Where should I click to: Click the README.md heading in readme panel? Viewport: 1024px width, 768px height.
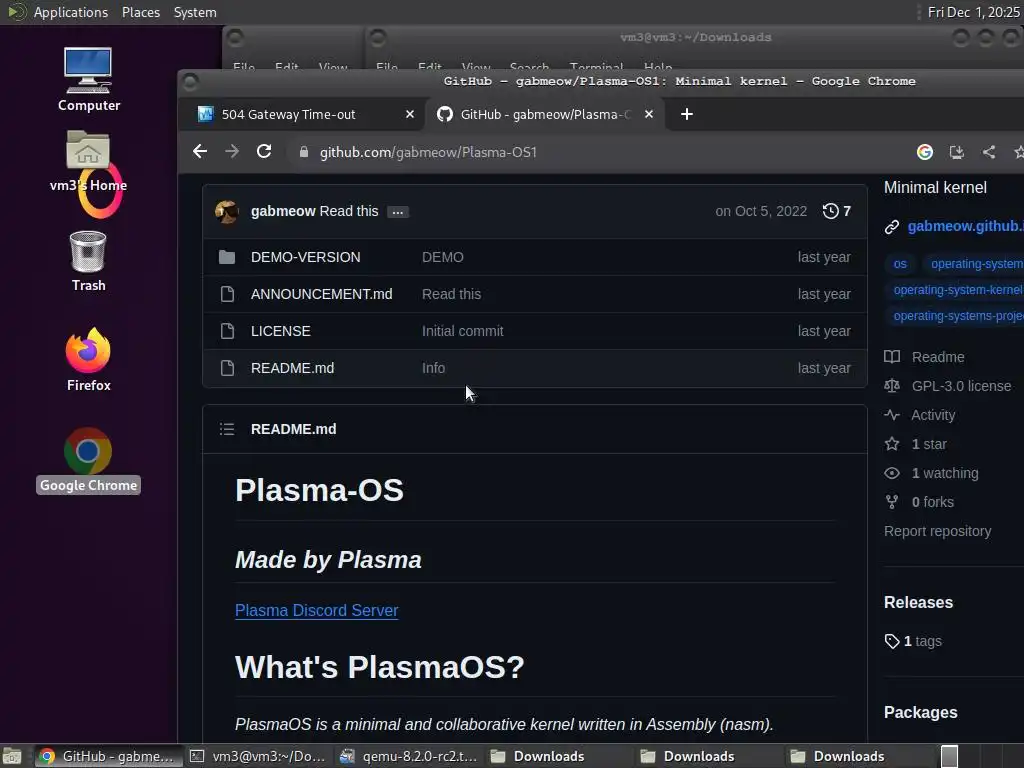pos(293,429)
